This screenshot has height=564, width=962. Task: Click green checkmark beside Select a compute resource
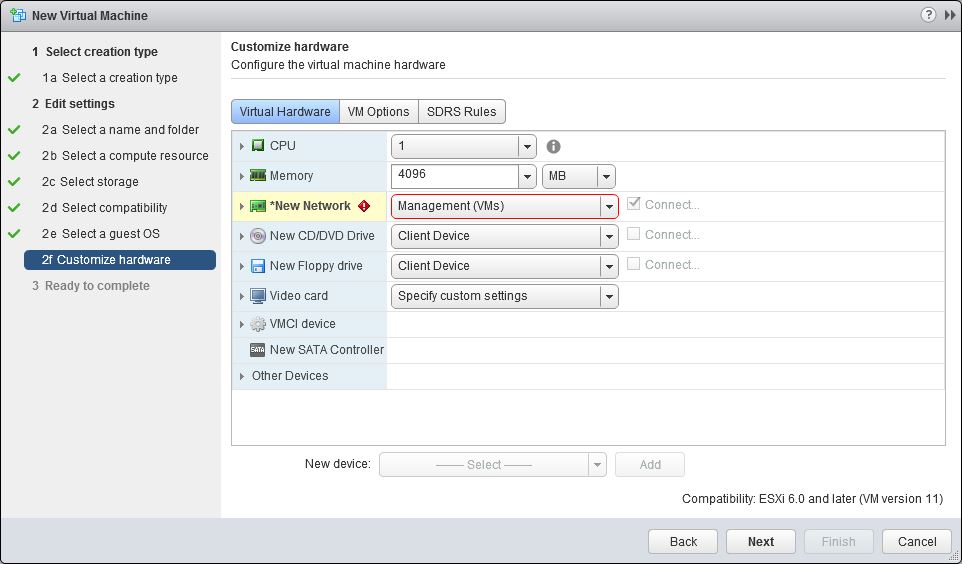point(14,156)
